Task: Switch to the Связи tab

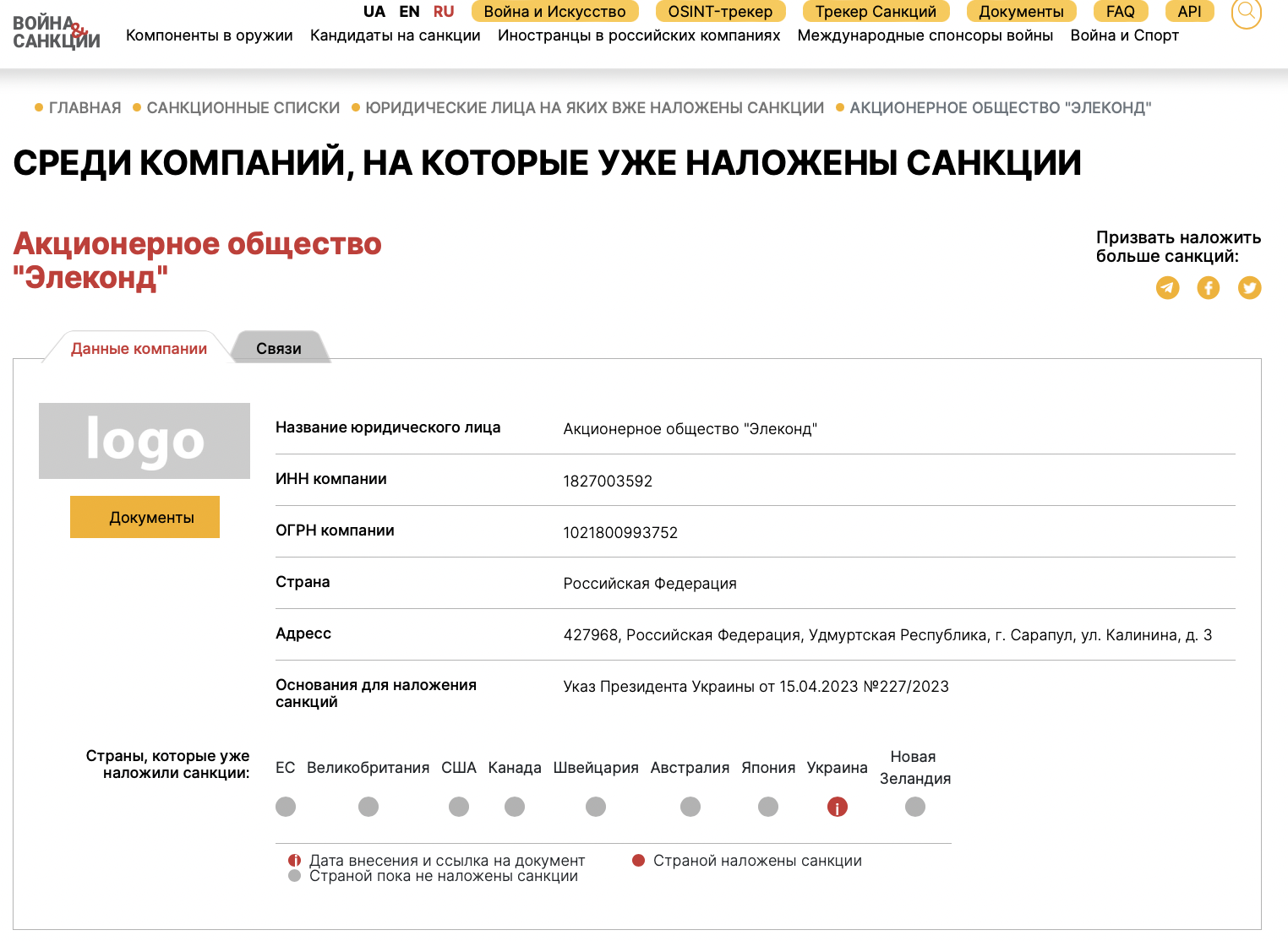Action: [x=279, y=347]
